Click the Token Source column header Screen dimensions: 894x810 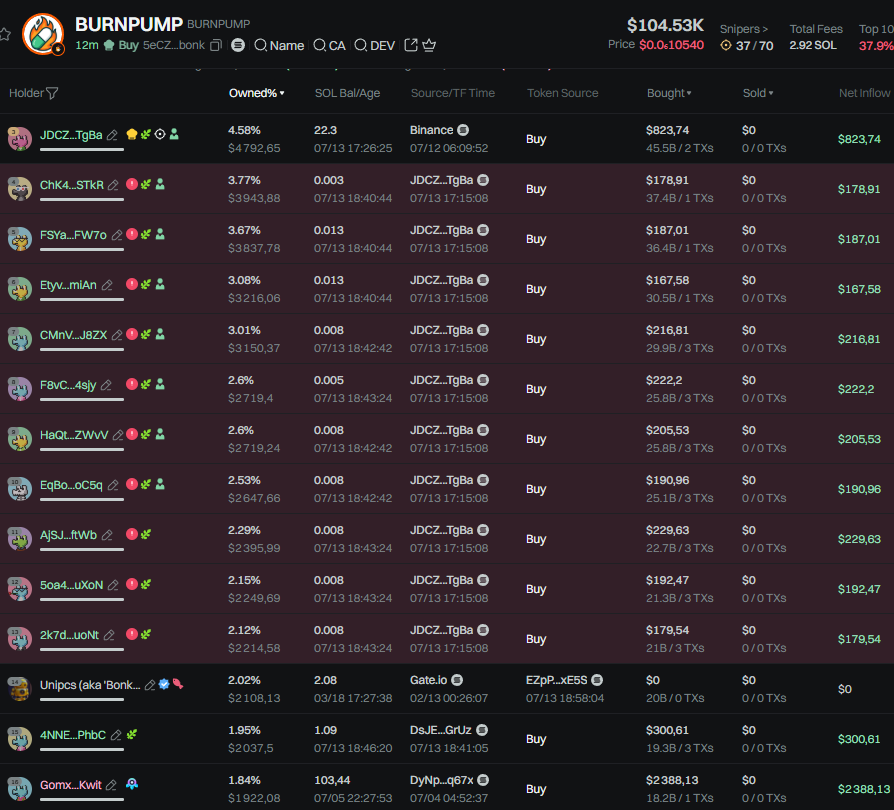pyautogui.click(x=562, y=93)
